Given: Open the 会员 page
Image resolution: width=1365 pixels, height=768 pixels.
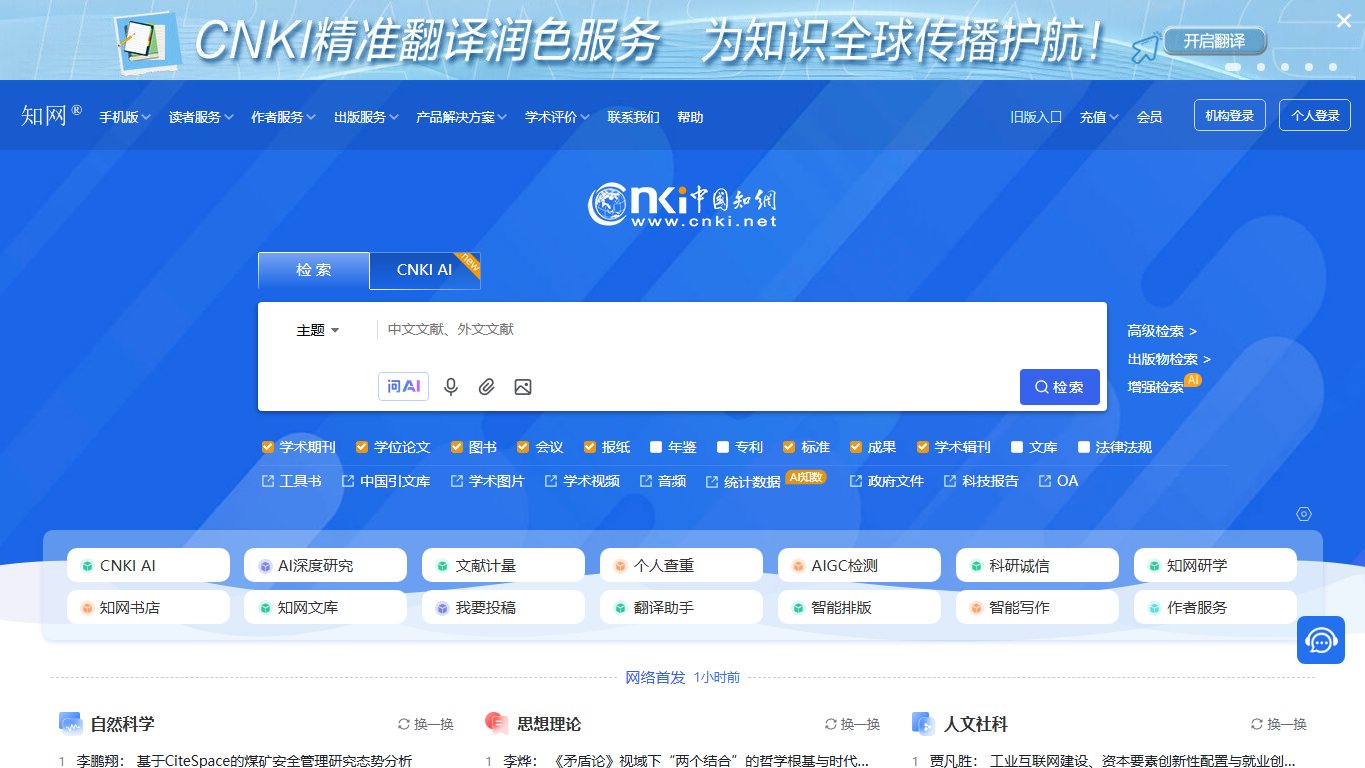Looking at the screenshot, I should [1149, 117].
